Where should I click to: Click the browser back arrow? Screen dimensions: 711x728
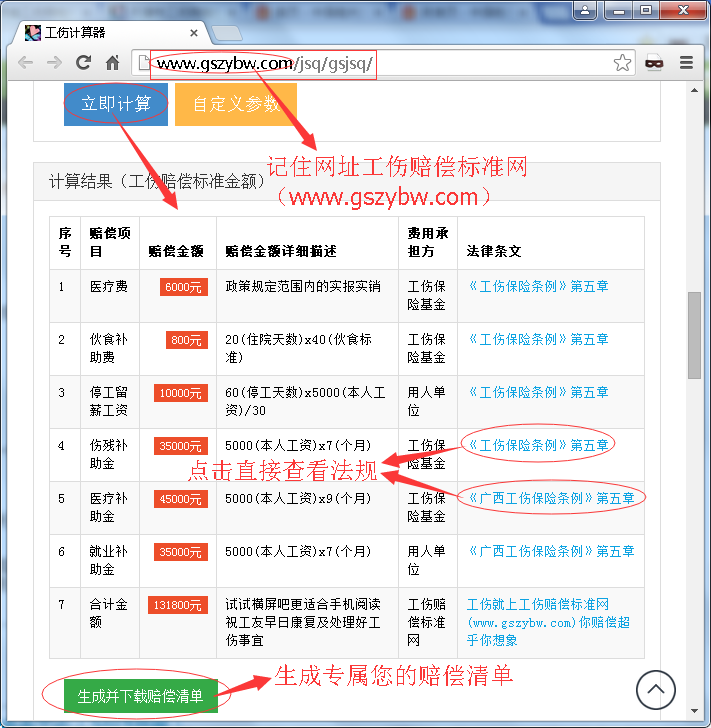pos(26,62)
